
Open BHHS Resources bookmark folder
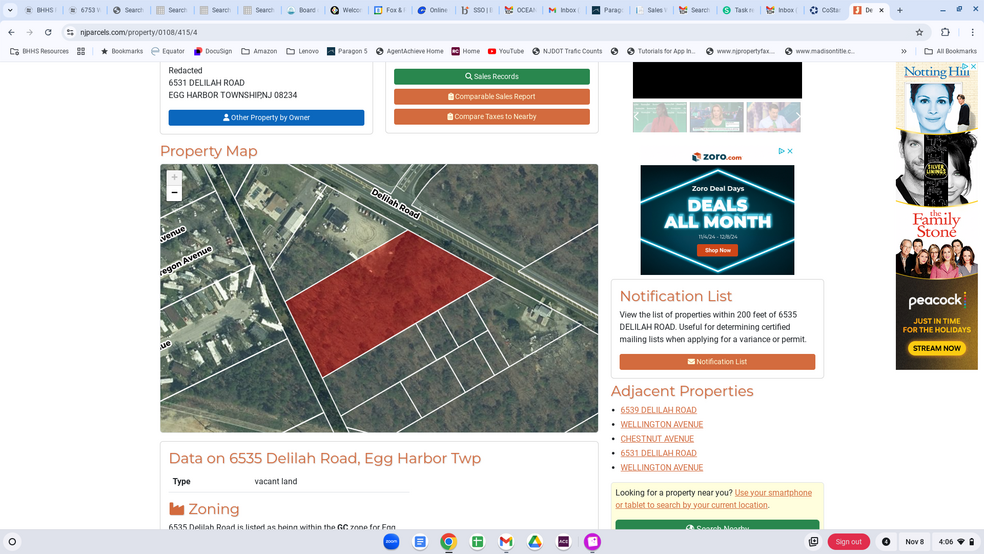click(x=40, y=51)
